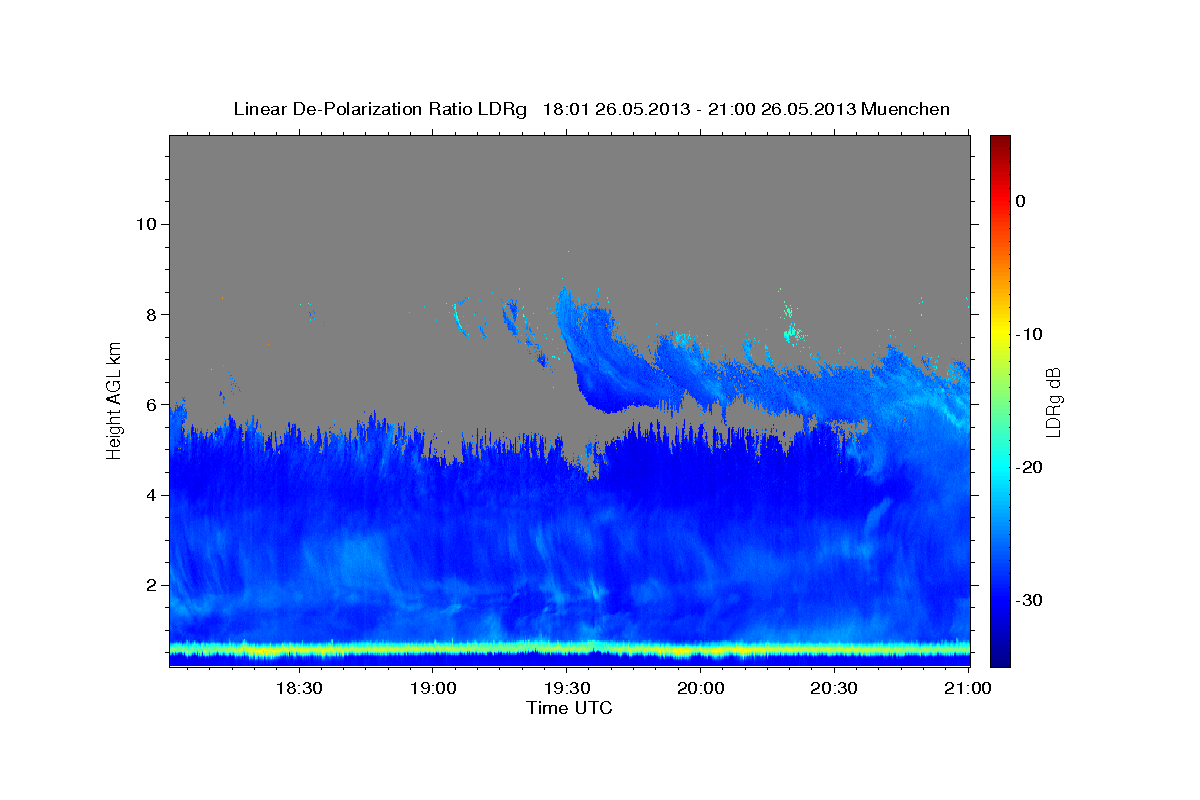Click the colorbar value '-10'
The height and width of the screenshot is (800, 1200).
click(x=1028, y=334)
